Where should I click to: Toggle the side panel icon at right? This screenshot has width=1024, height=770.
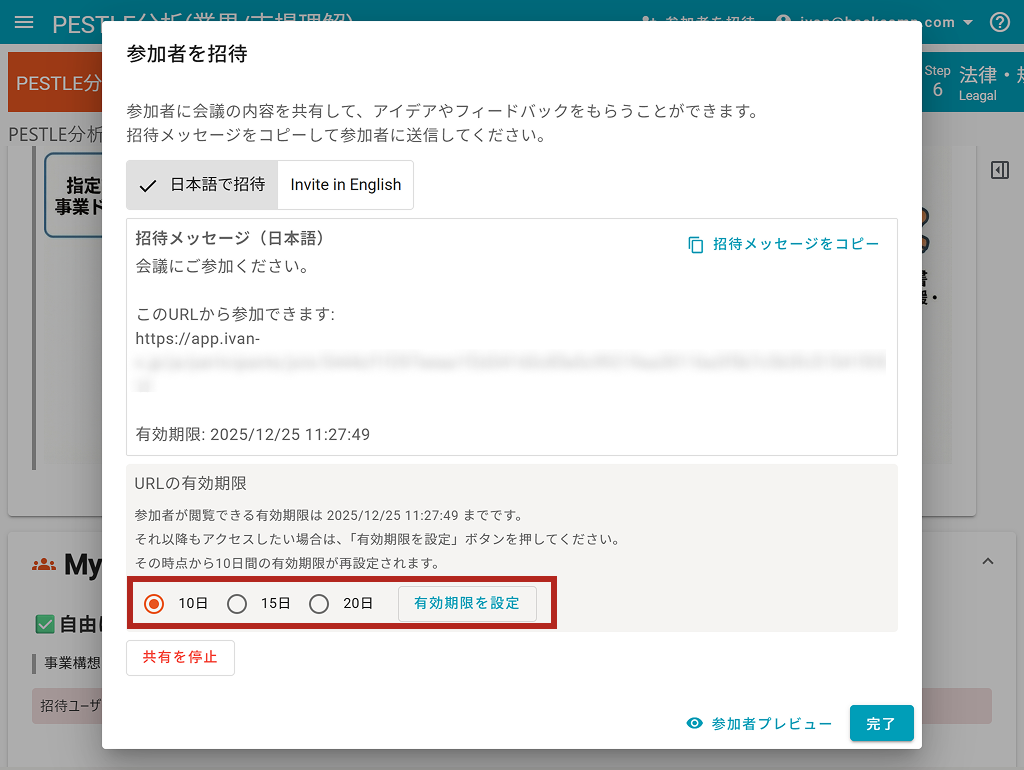[999, 171]
